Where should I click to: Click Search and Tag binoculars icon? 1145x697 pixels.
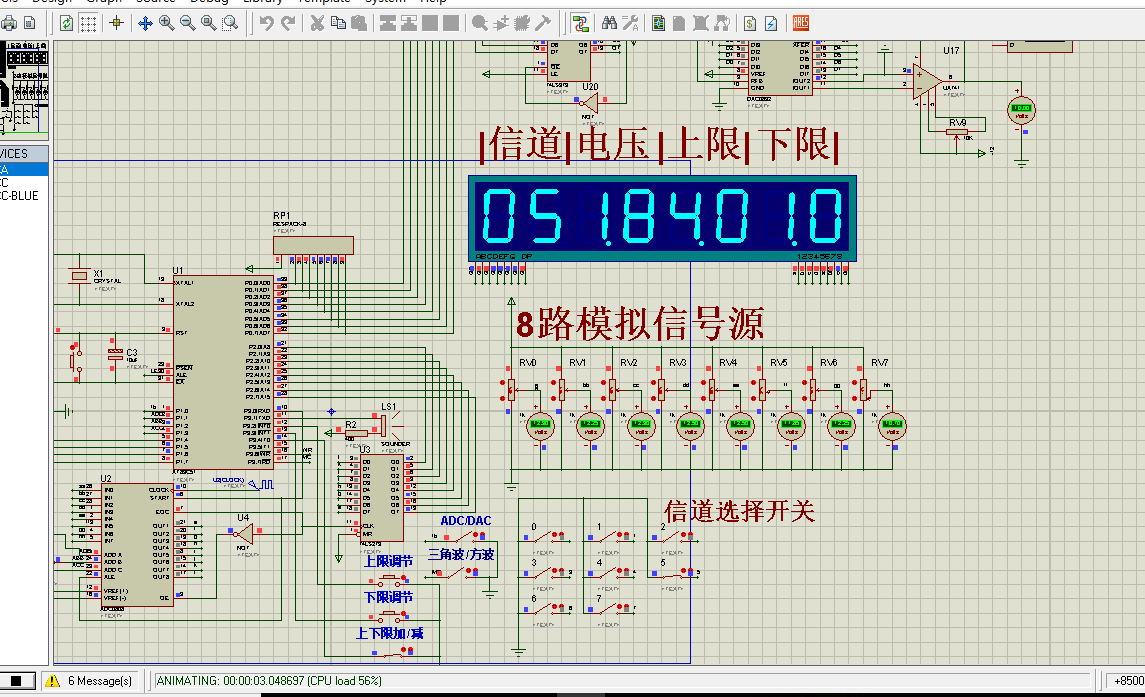(609, 23)
